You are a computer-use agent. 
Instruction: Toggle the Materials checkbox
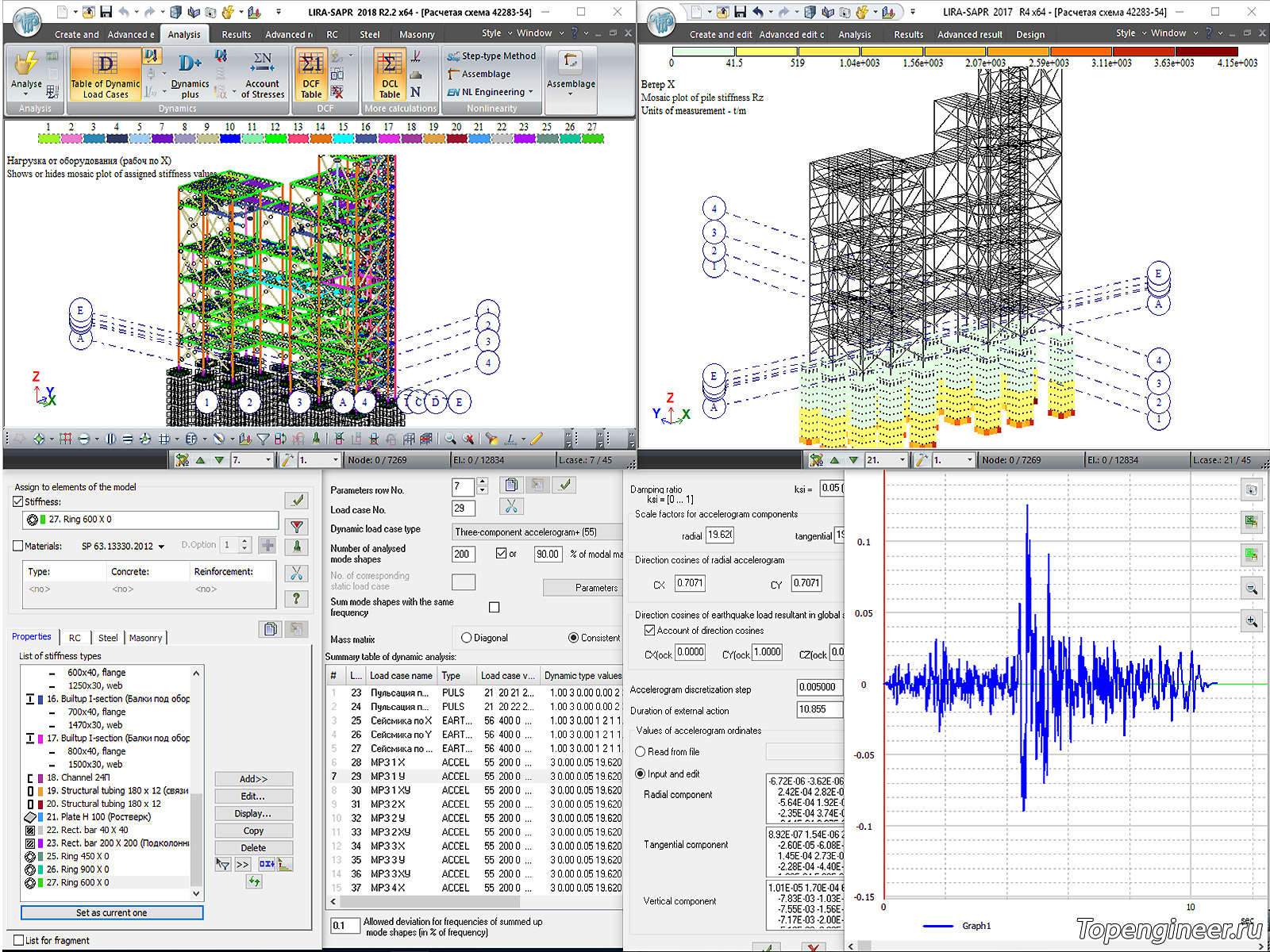(x=18, y=546)
